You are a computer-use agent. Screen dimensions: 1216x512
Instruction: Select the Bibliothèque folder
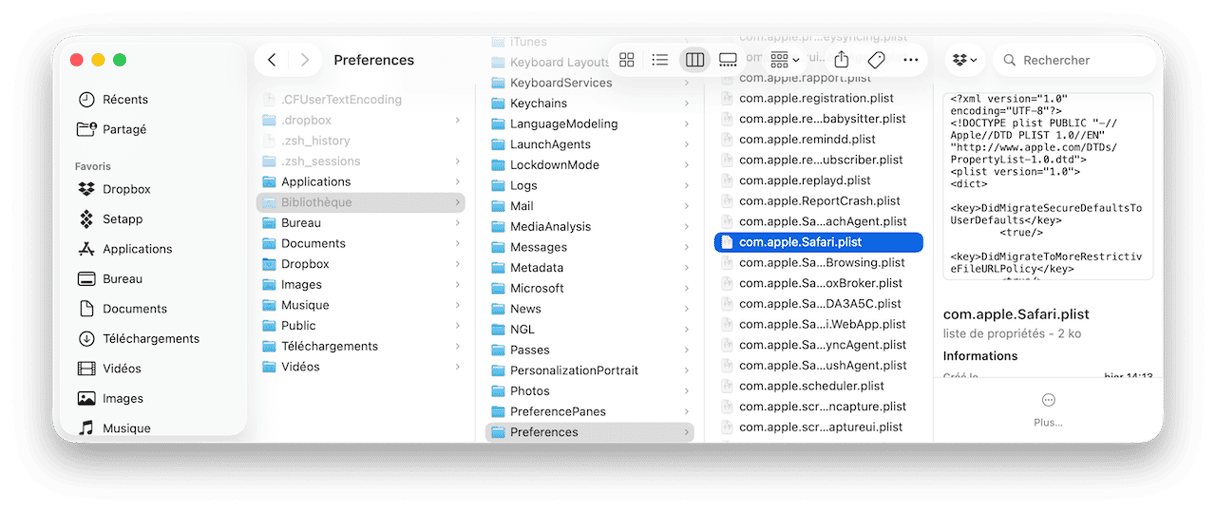click(361, 202)
